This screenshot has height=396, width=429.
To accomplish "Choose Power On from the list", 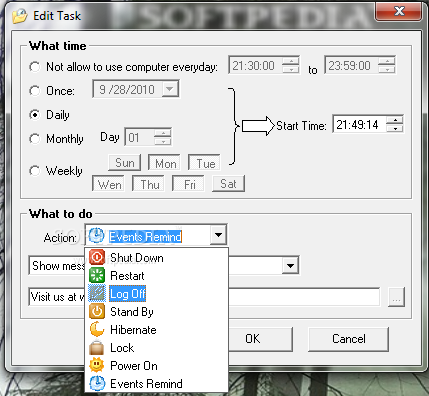I will tap(157, 366).
